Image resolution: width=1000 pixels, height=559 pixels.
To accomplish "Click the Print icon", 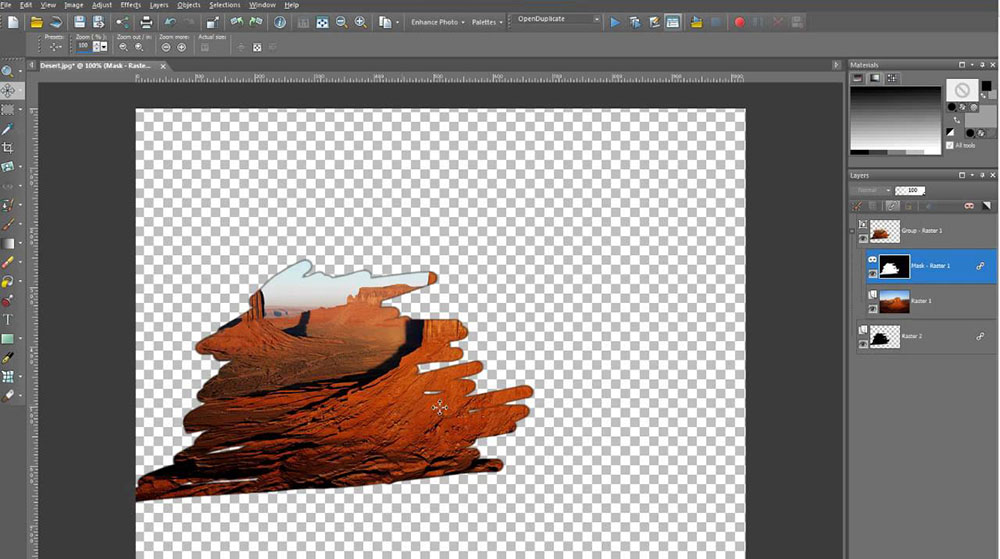I will 146,22.
